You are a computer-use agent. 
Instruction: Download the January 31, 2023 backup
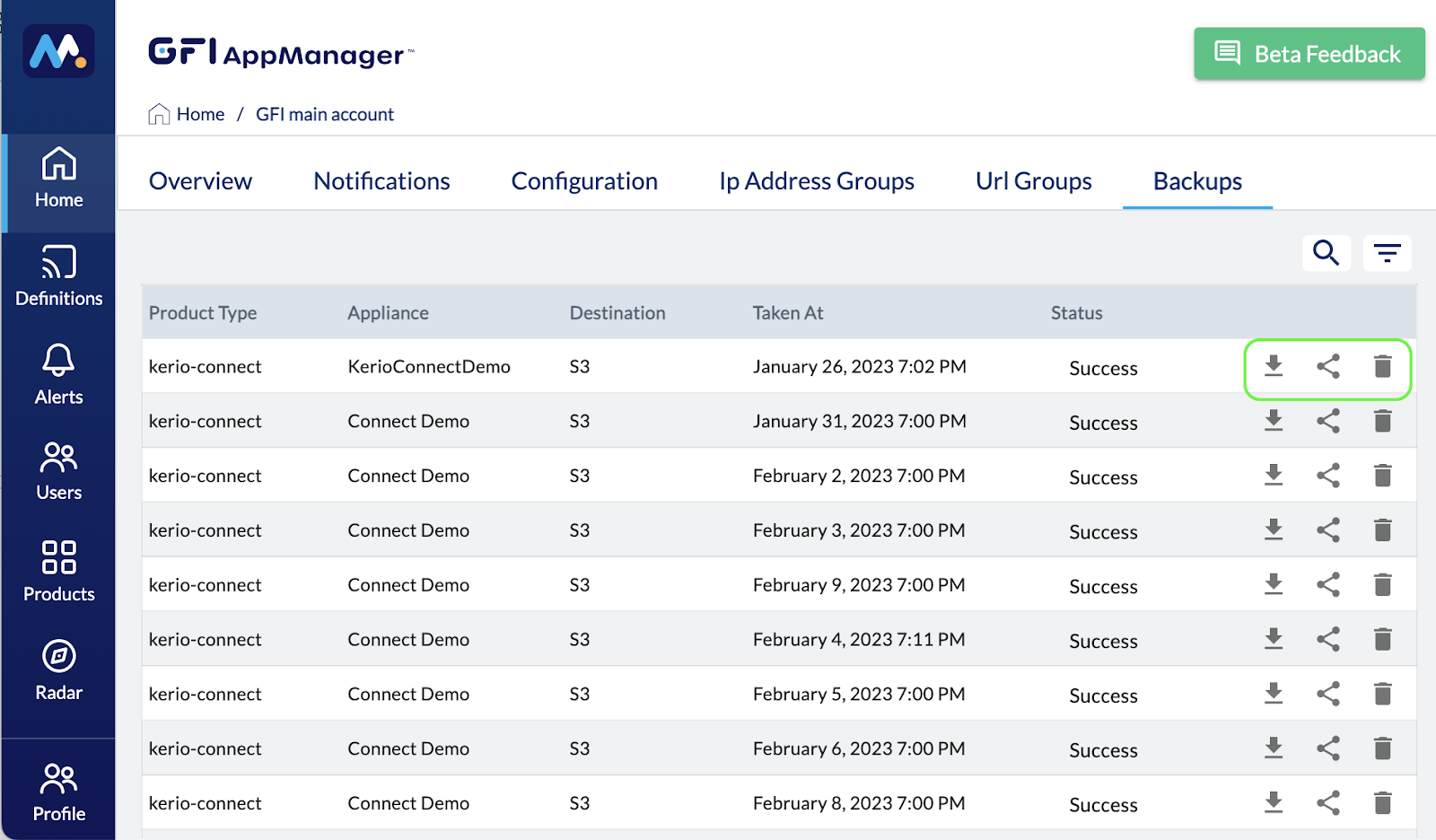(x=1274, y=421)
